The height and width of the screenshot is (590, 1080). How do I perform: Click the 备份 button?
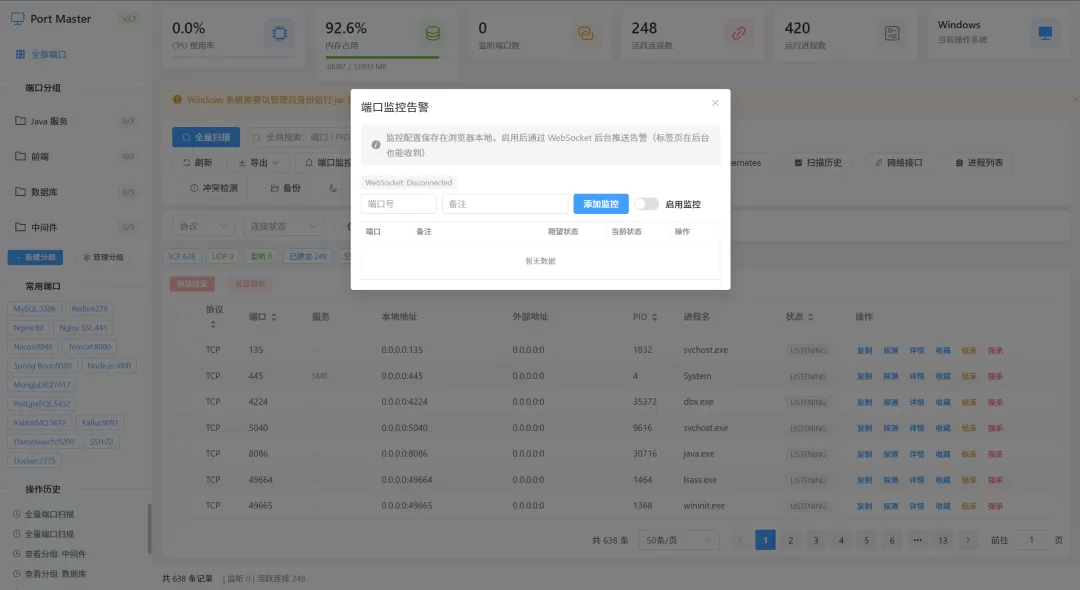286,188
